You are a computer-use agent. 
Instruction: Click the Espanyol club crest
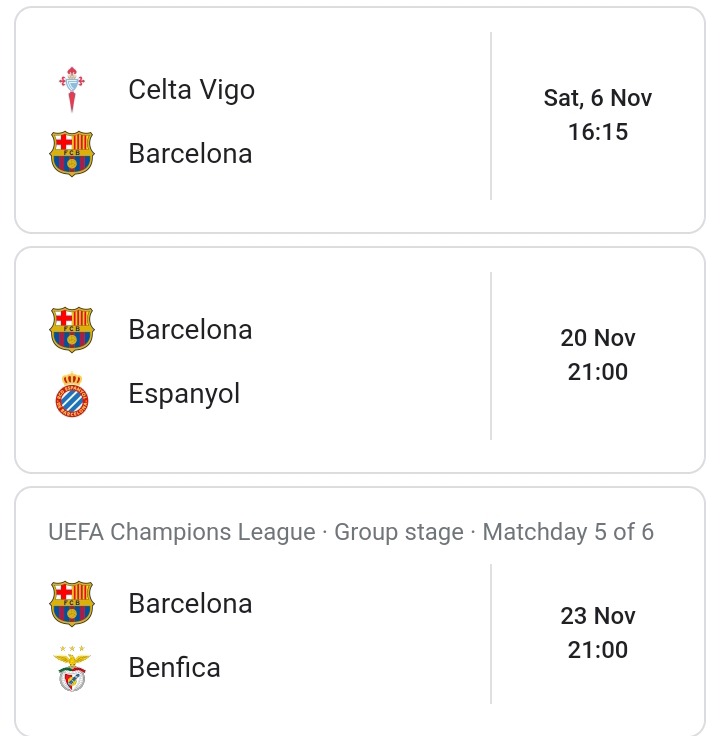coord(72,394)
